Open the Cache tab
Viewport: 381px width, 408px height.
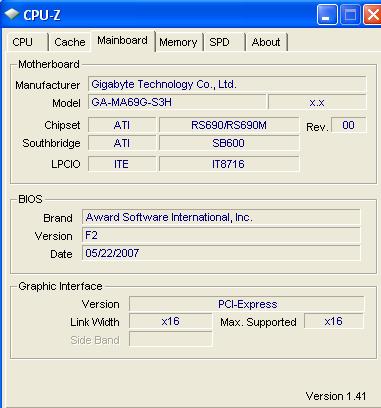pos(70,42)
